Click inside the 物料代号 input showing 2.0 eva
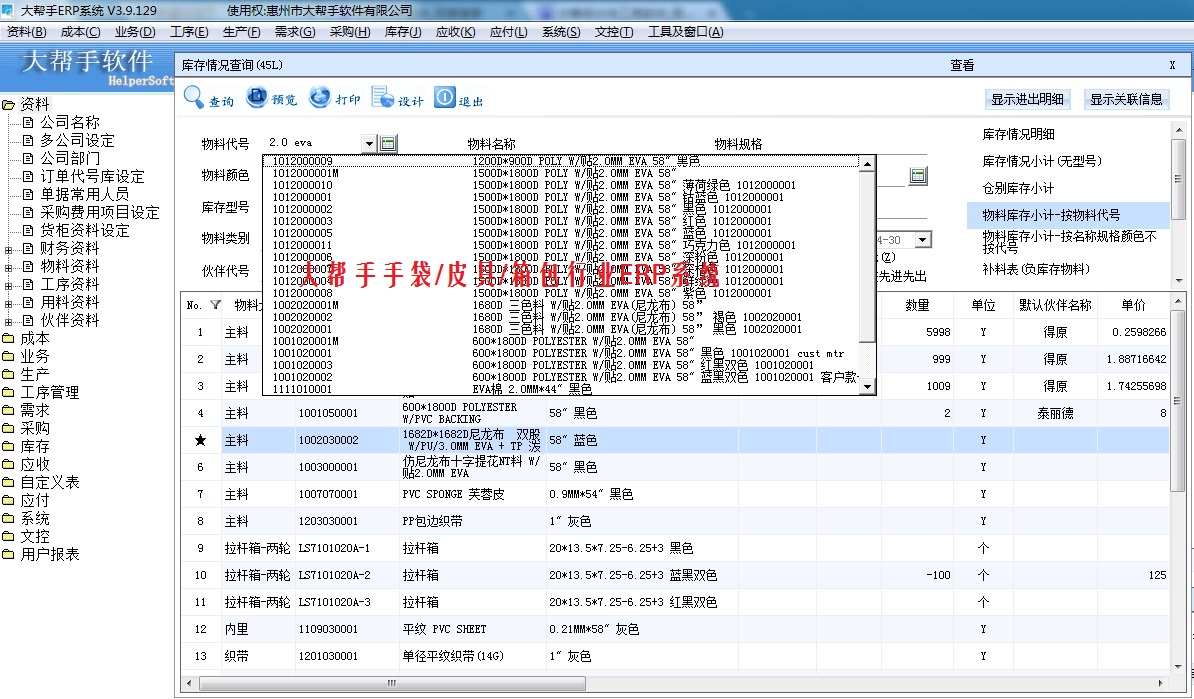The height and width of the screenshot is (699, 1194). (x=312, y=143)
